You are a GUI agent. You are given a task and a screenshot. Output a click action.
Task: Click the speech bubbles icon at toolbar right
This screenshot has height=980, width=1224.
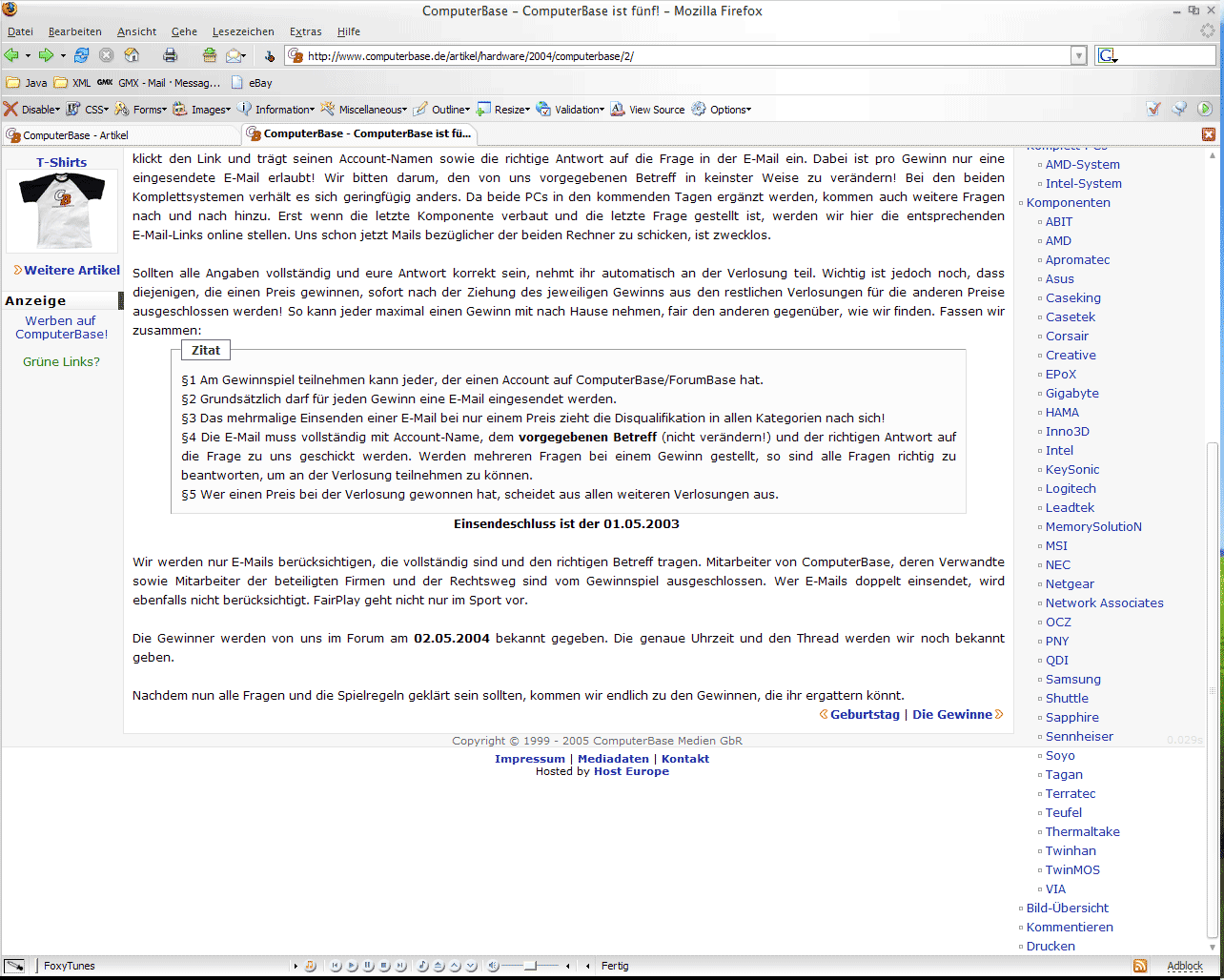click(x=1179, y=109)
